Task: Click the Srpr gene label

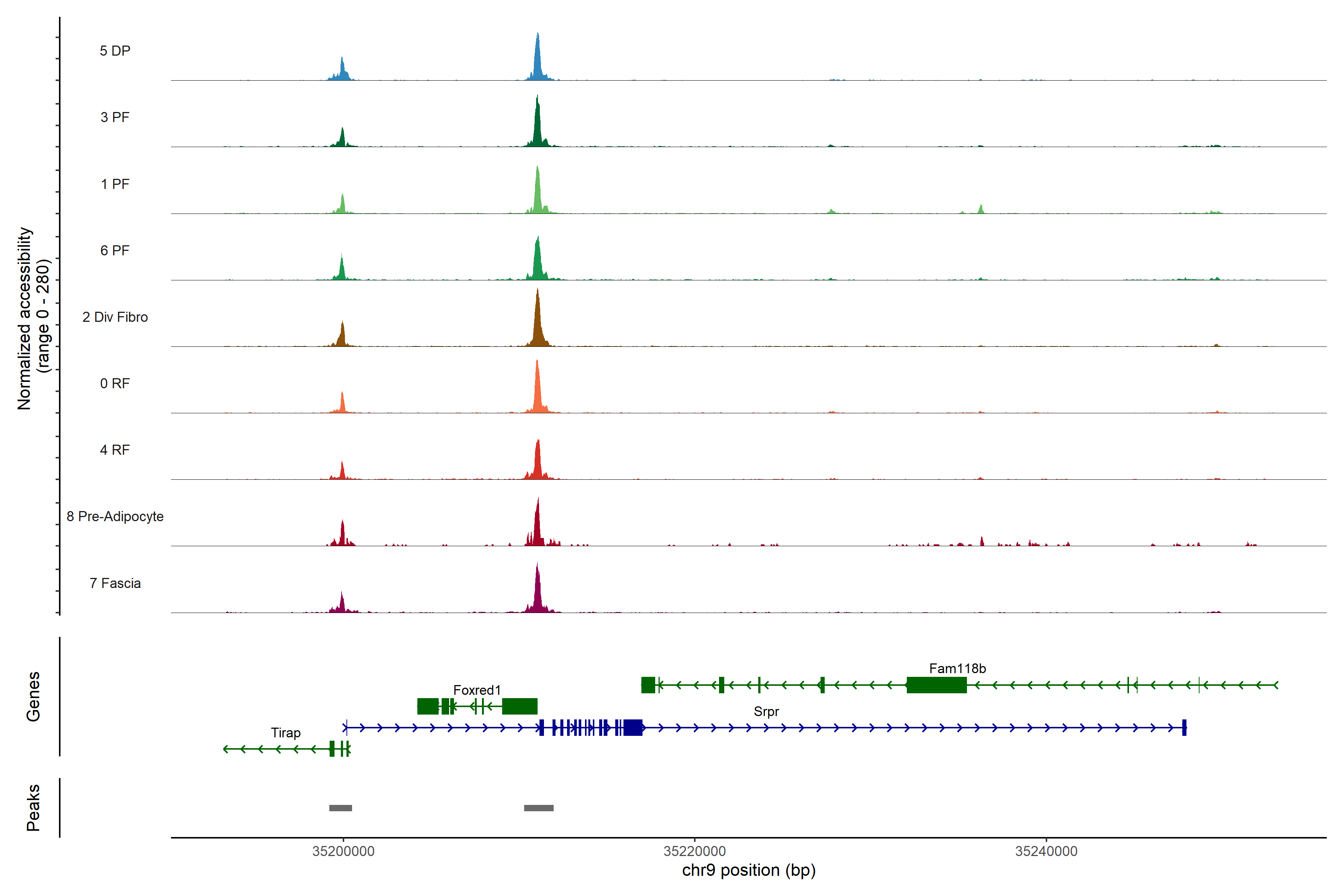Action: 766,712
